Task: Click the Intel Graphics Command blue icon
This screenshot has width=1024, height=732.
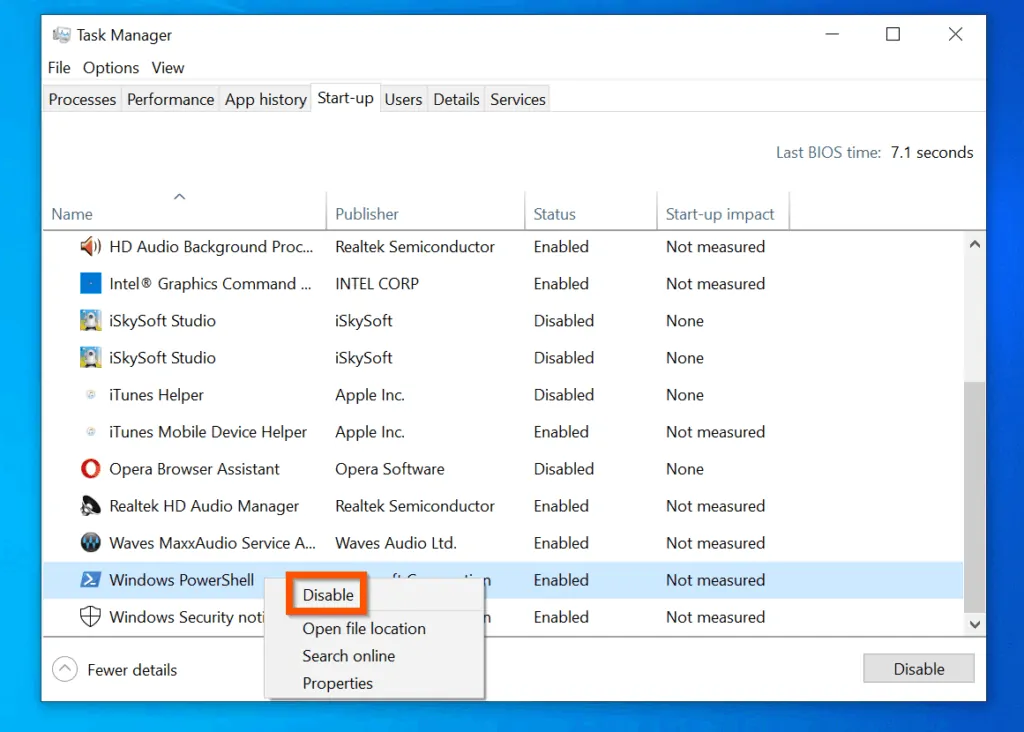Action: [90, 283]
